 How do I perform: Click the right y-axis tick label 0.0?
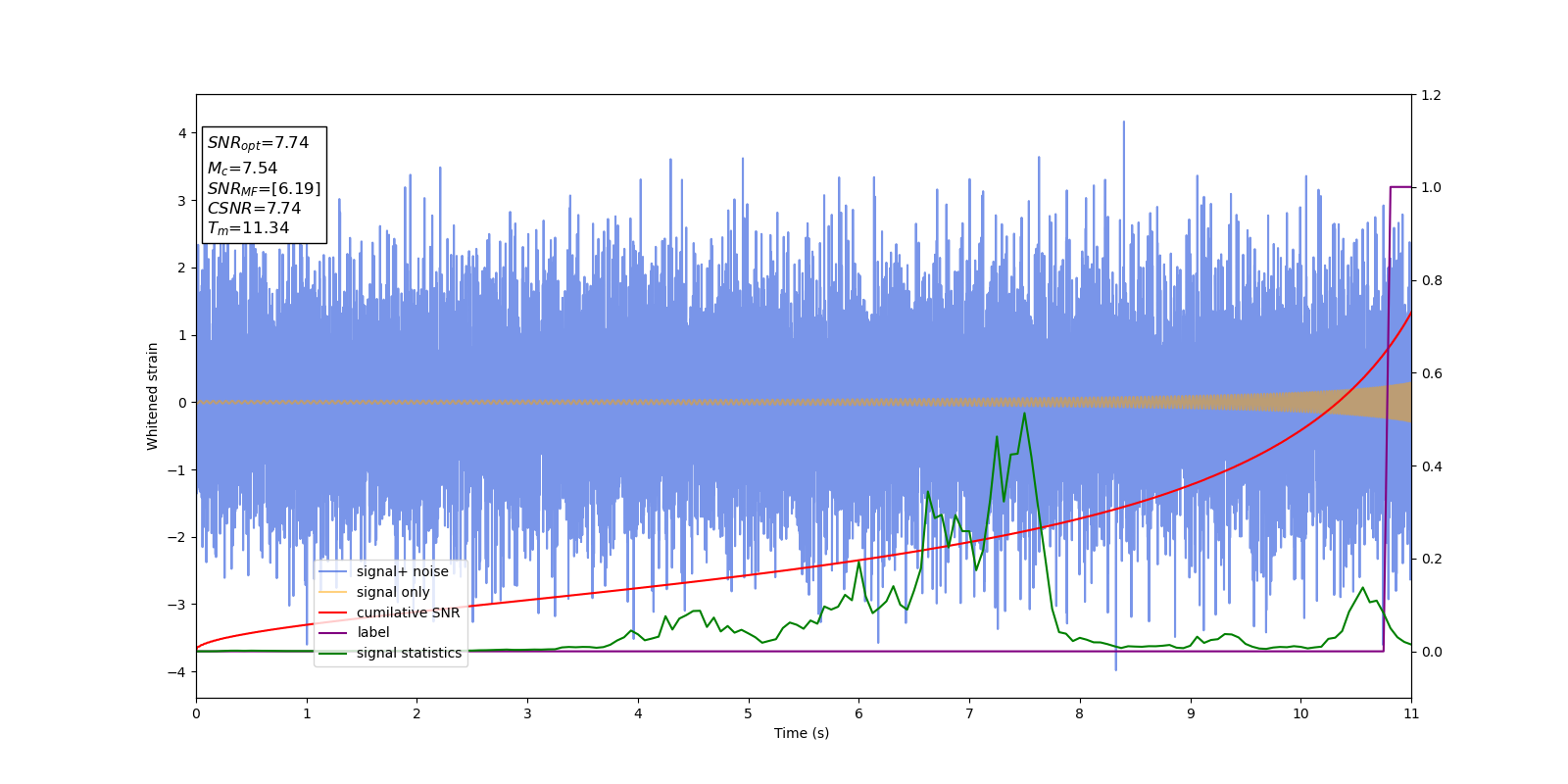1431,652
